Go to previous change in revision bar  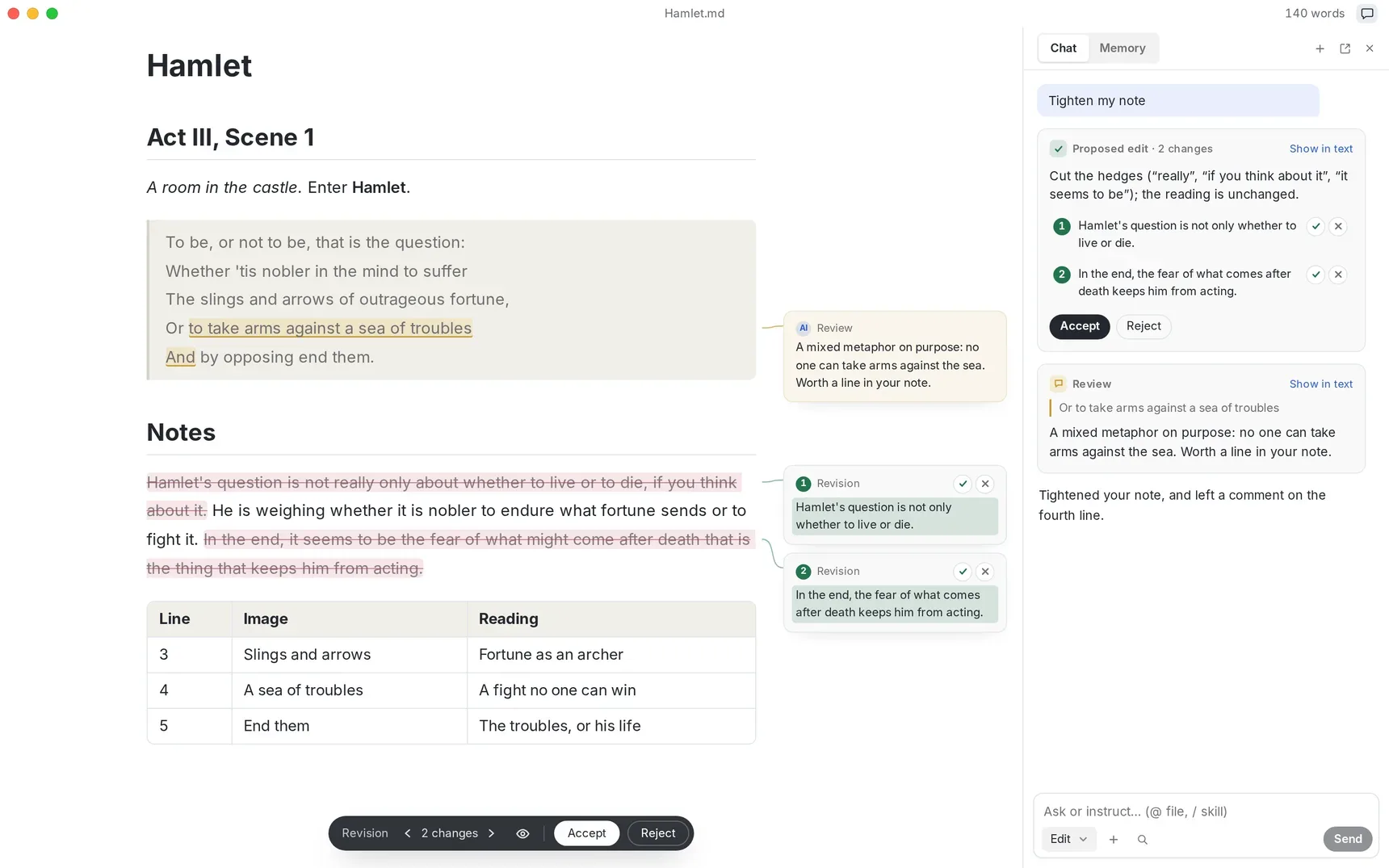point(408,833)
